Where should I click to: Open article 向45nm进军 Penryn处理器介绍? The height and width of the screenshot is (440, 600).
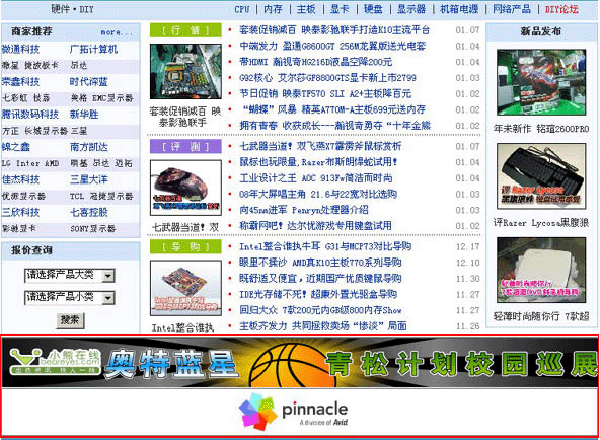[x=304, y=210]
